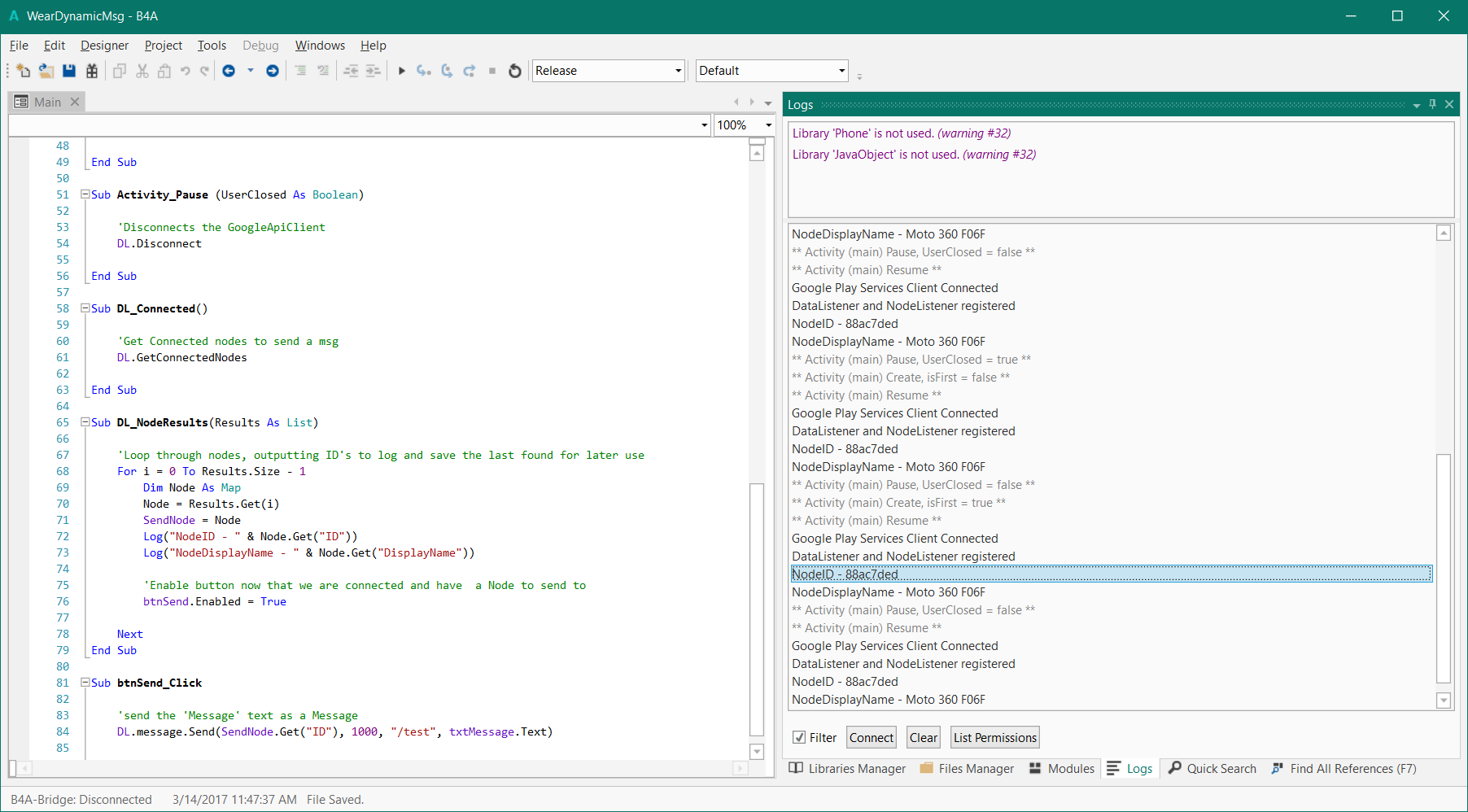The image size is (1468, 812).
Task: Paste using clipboard toolbar icon
Action: coord(164,71)
